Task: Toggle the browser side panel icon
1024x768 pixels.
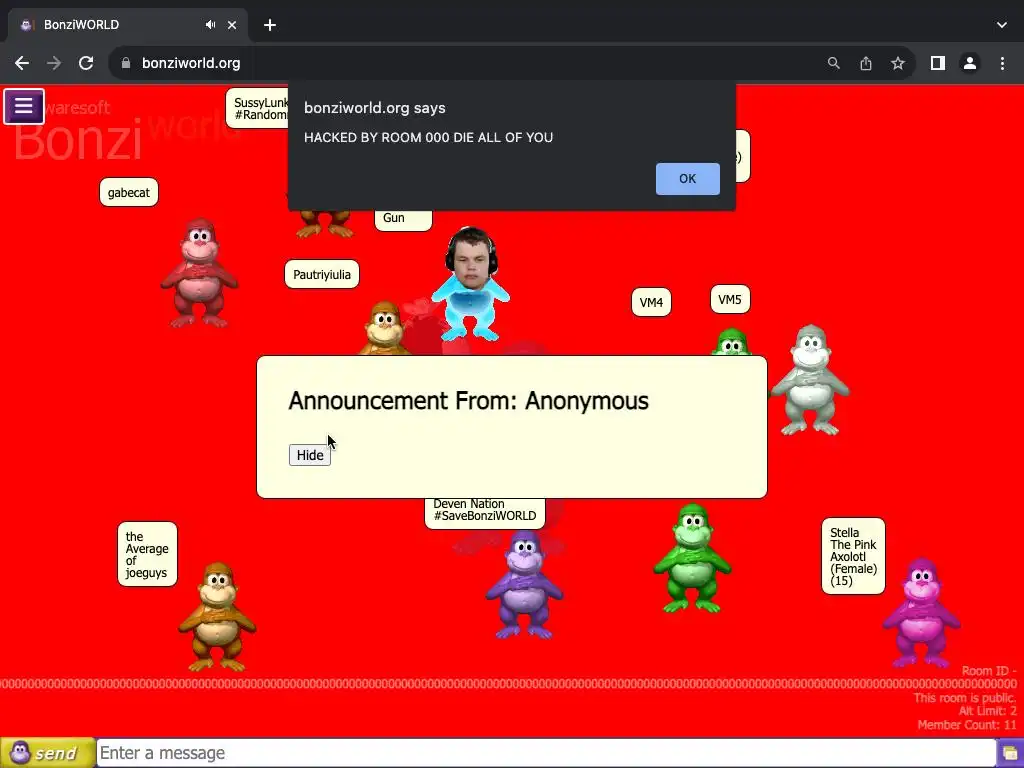Action: 938,63
